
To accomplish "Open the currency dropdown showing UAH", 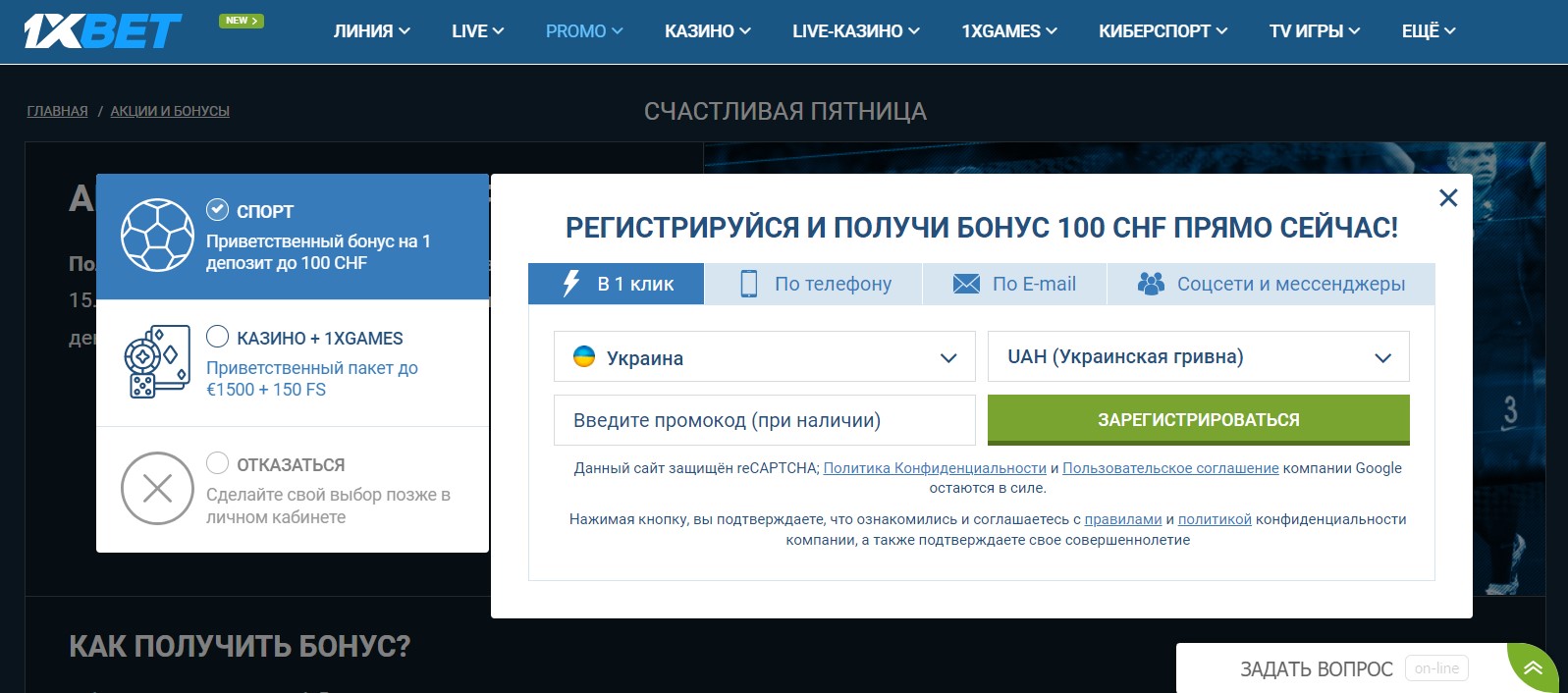I will coord(1199,356).
